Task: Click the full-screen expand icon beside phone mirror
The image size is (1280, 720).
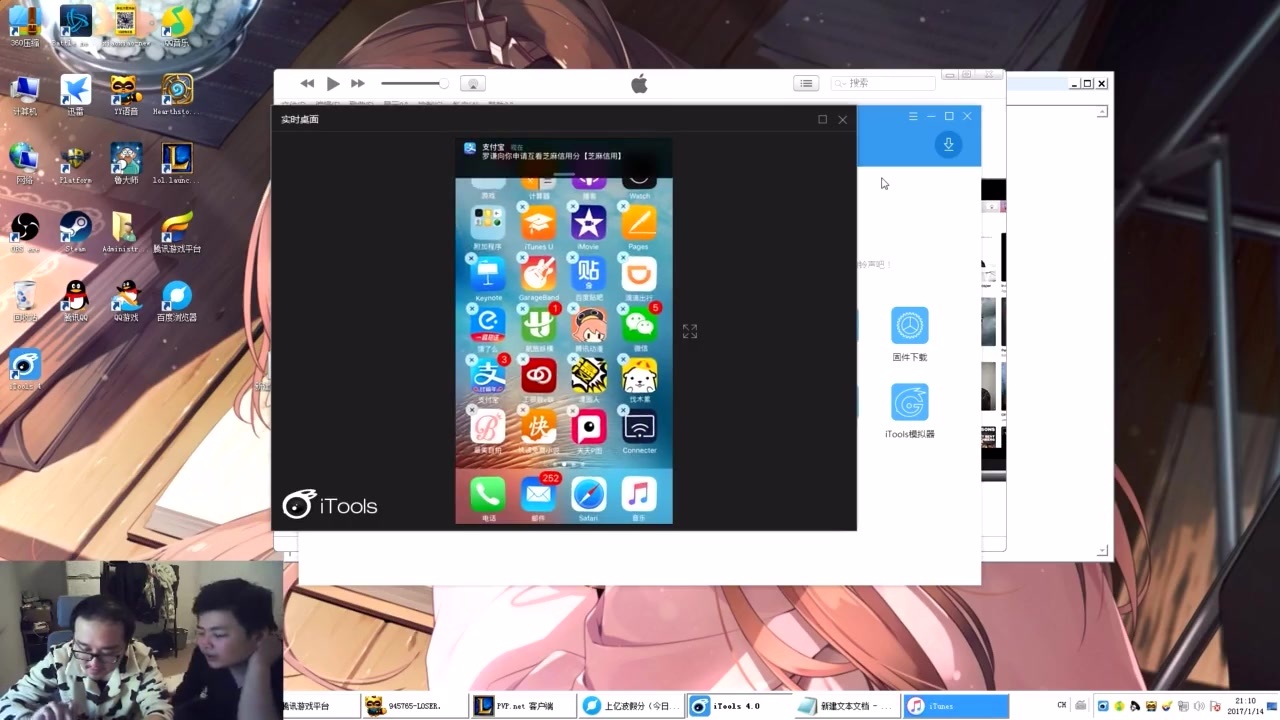Action: [690, 331]
